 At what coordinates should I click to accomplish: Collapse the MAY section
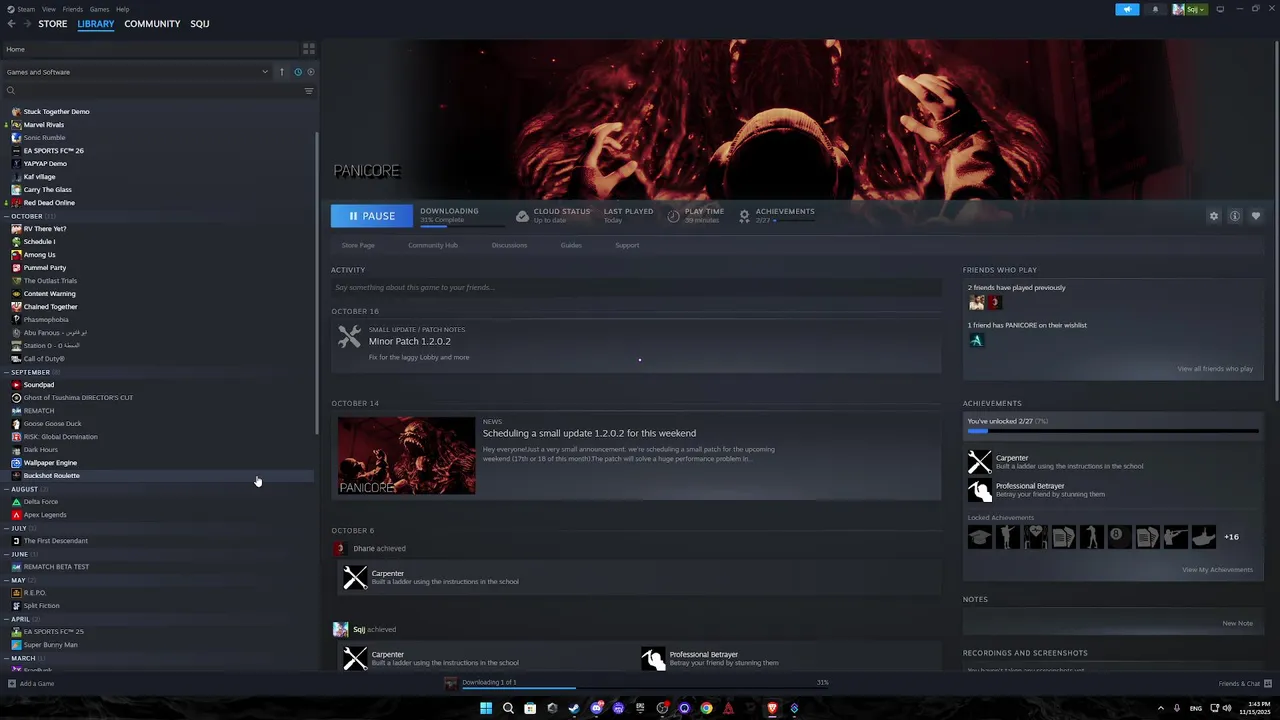(x=7, y=580)
